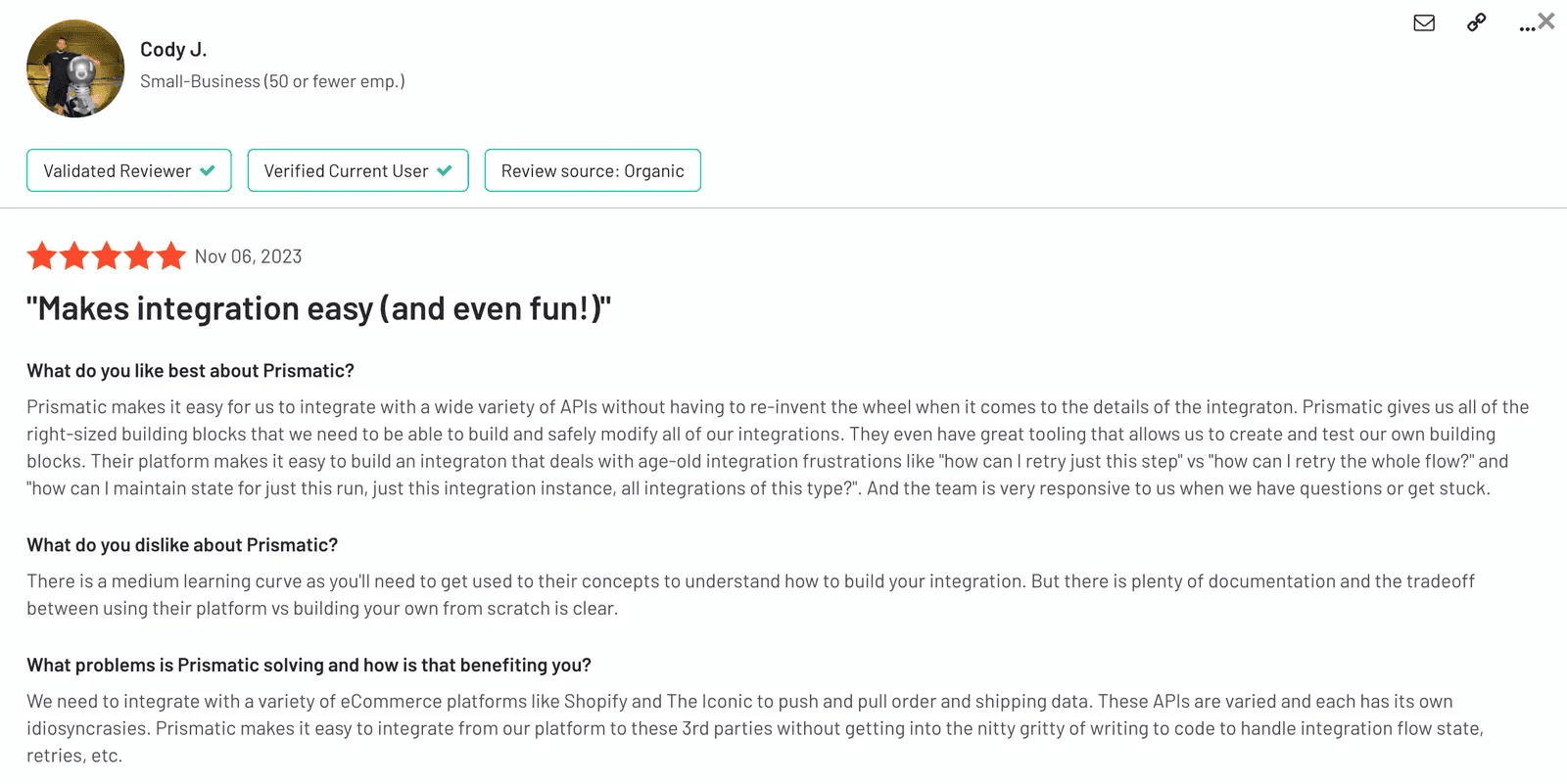1567x784 pixels.
Task: Click "What do you dislike about Prismatic?" heading
Action: (x=182, y=545)
